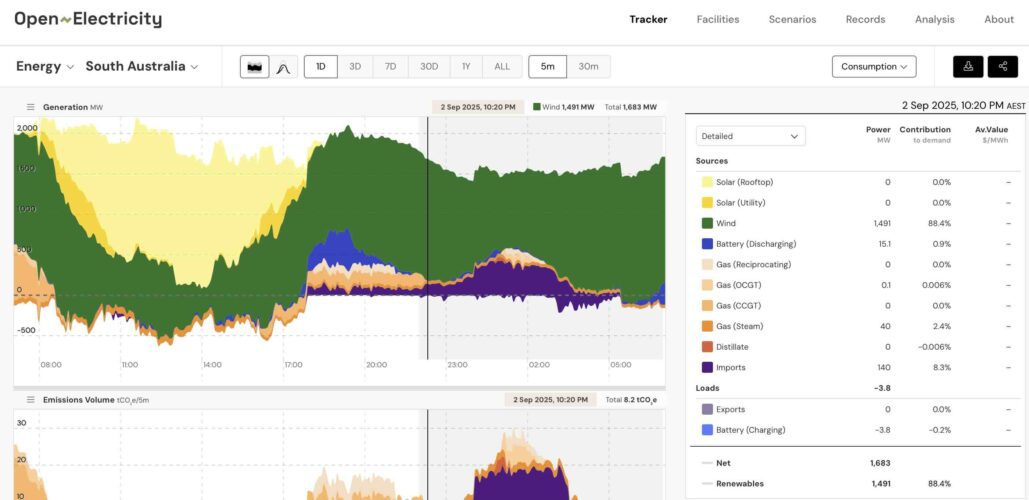The width and height of the screenshot is (1029, 500).
Task: Open the Emissions Volume chart menu icon
Action: (x=31, y=400)
